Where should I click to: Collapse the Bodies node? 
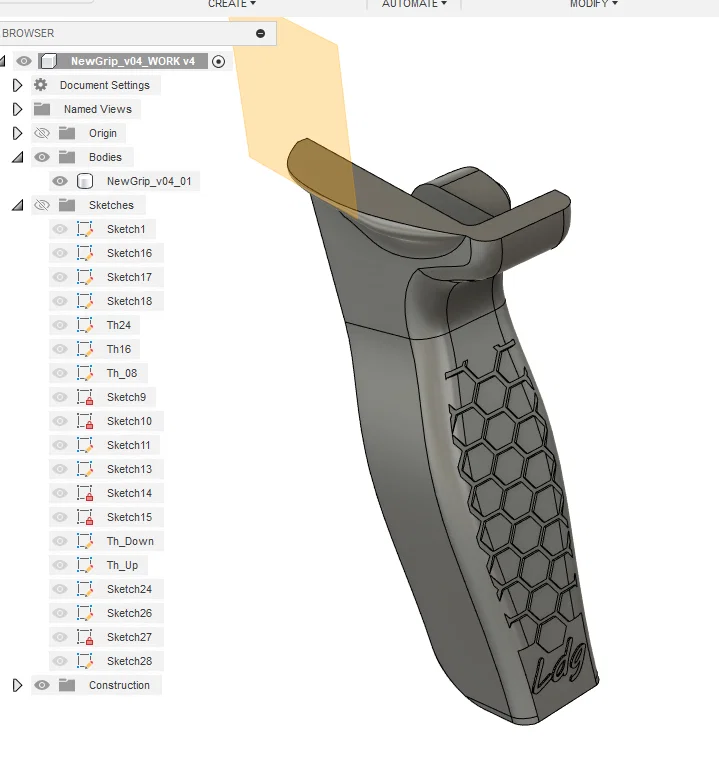18,157
